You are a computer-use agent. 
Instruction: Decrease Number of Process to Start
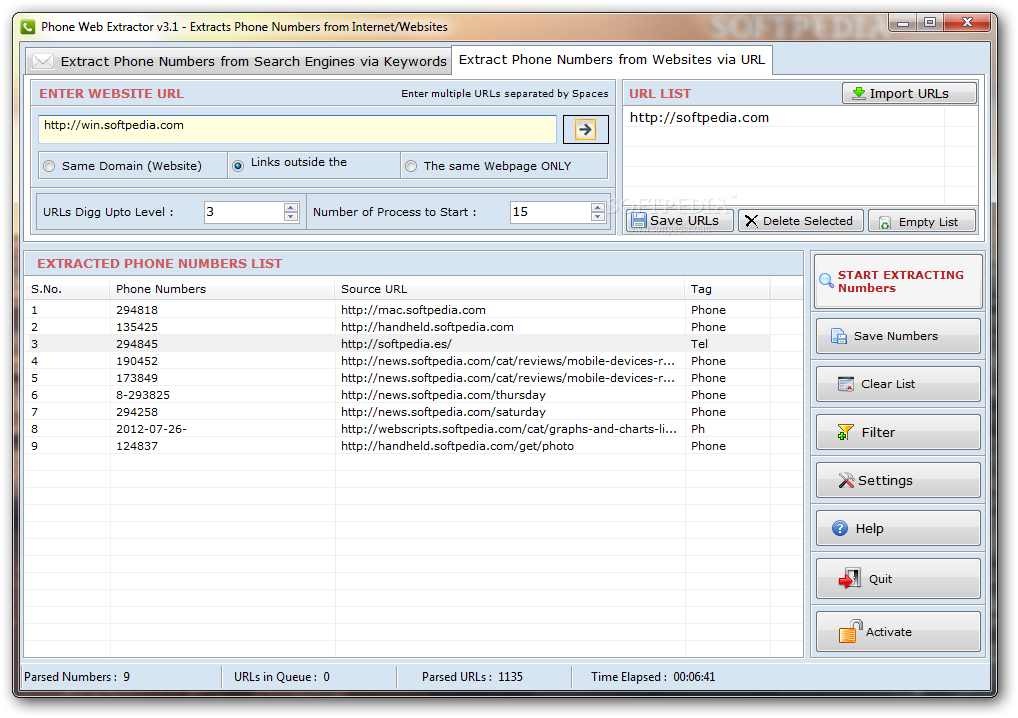[598, 217]
